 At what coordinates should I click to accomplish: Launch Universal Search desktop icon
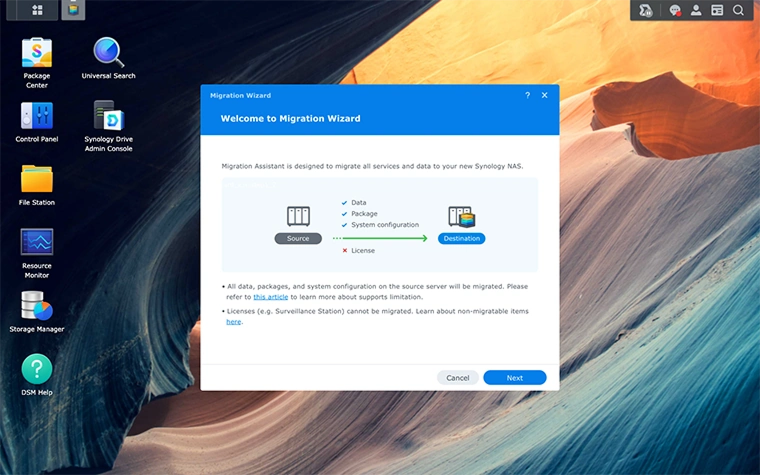[x=108, y=53]
